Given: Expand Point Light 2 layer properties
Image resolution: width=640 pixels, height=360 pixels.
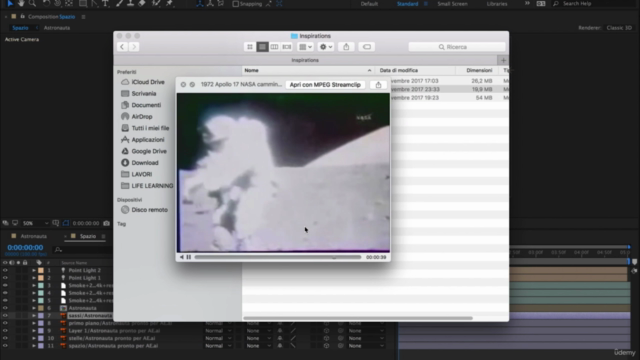Looking at the screenshot, I should click(34, 270).
